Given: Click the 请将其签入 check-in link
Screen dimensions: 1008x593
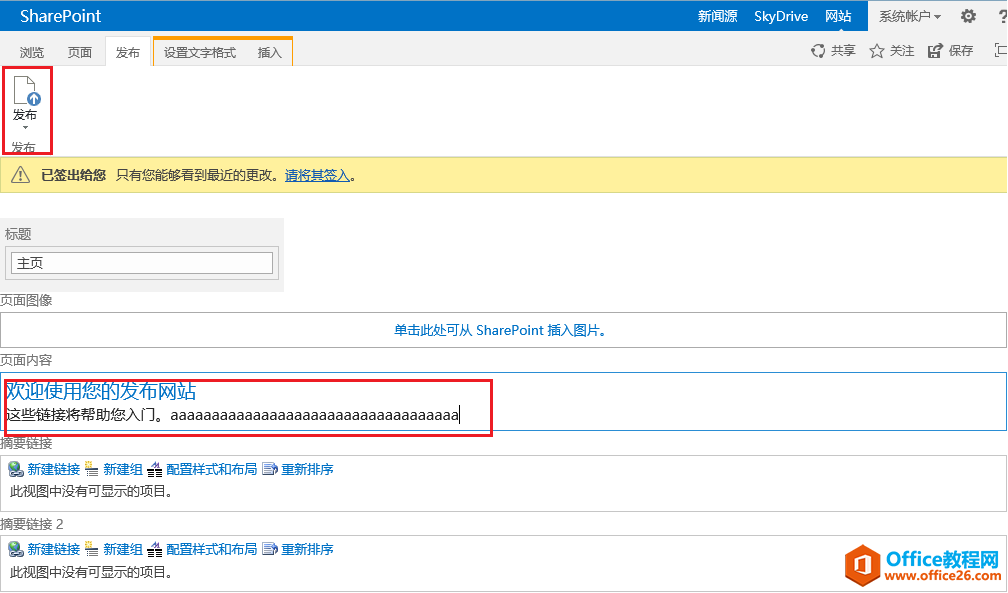Looking at the screenshot, I should pyautogui.click(x=319, y=175).
